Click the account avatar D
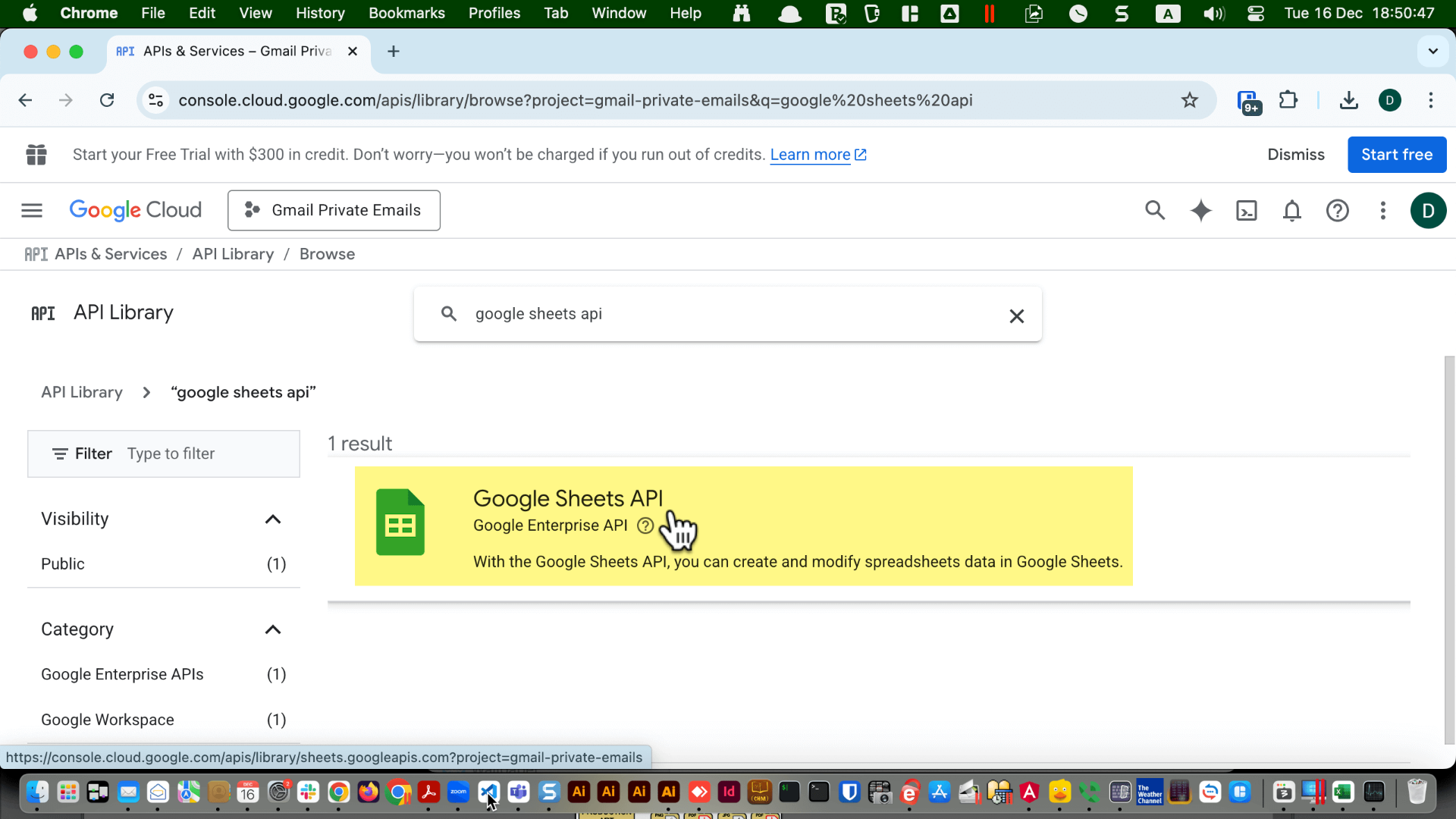The height and width of the screenshot is (819, 1456). [x=1429, y=211]
